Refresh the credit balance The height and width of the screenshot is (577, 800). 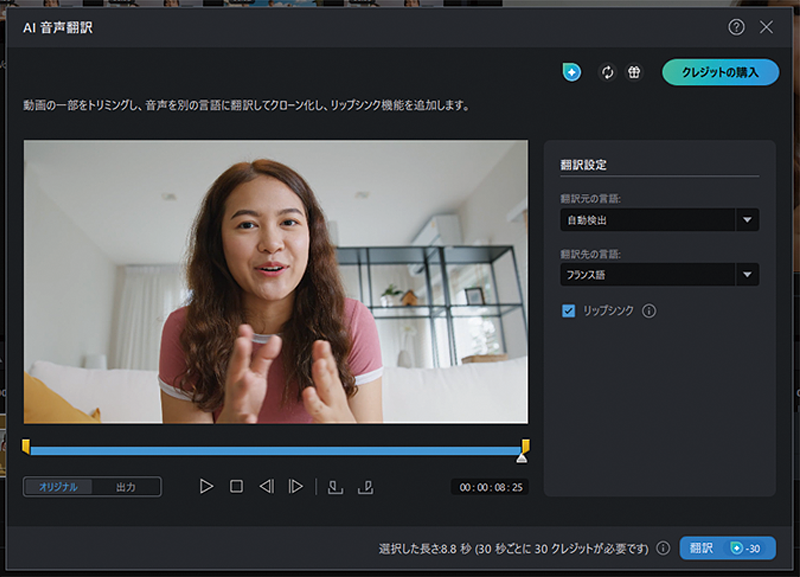(x=607, y=72)
